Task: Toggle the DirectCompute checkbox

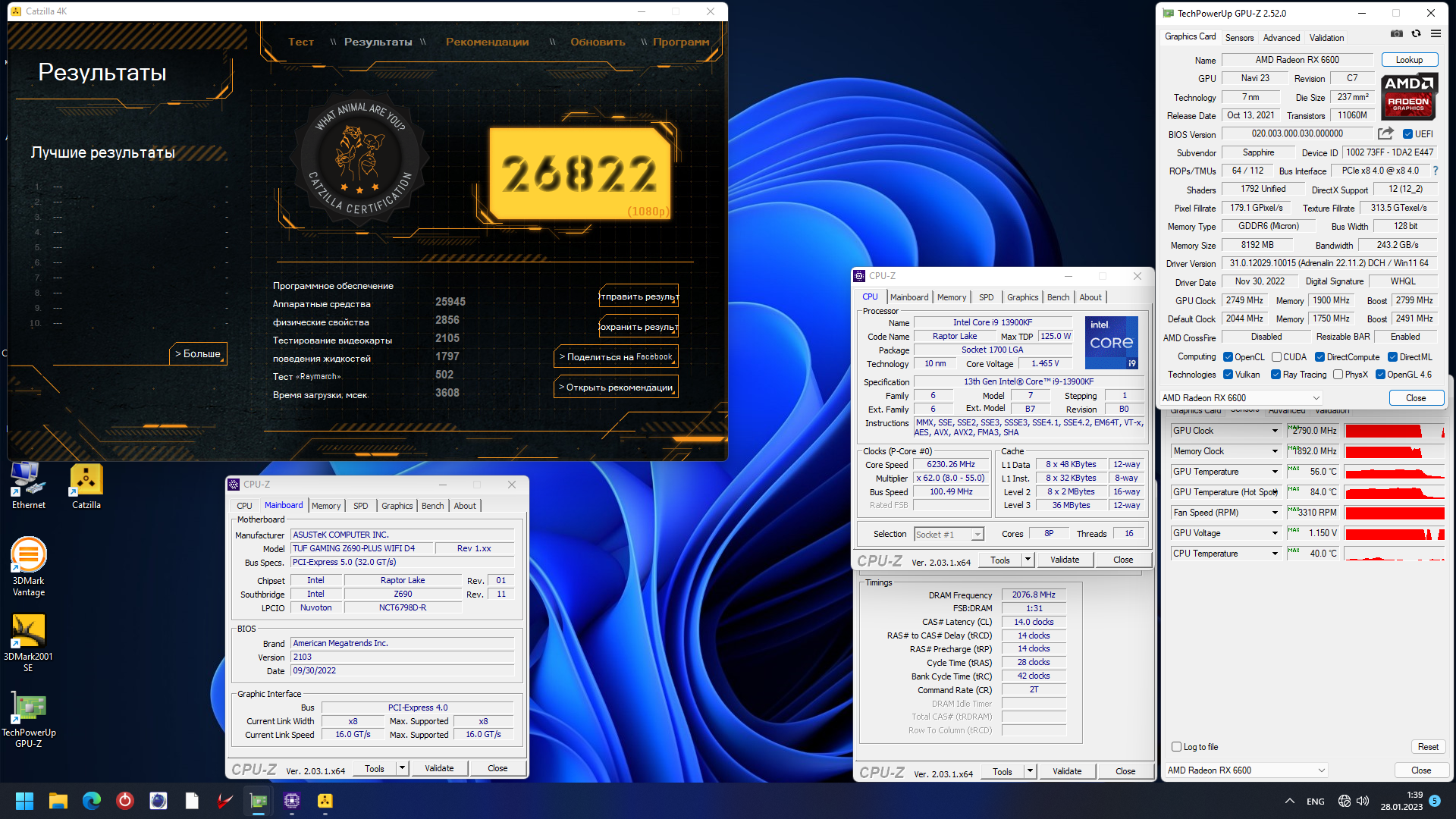Action: coord(1319,357)
